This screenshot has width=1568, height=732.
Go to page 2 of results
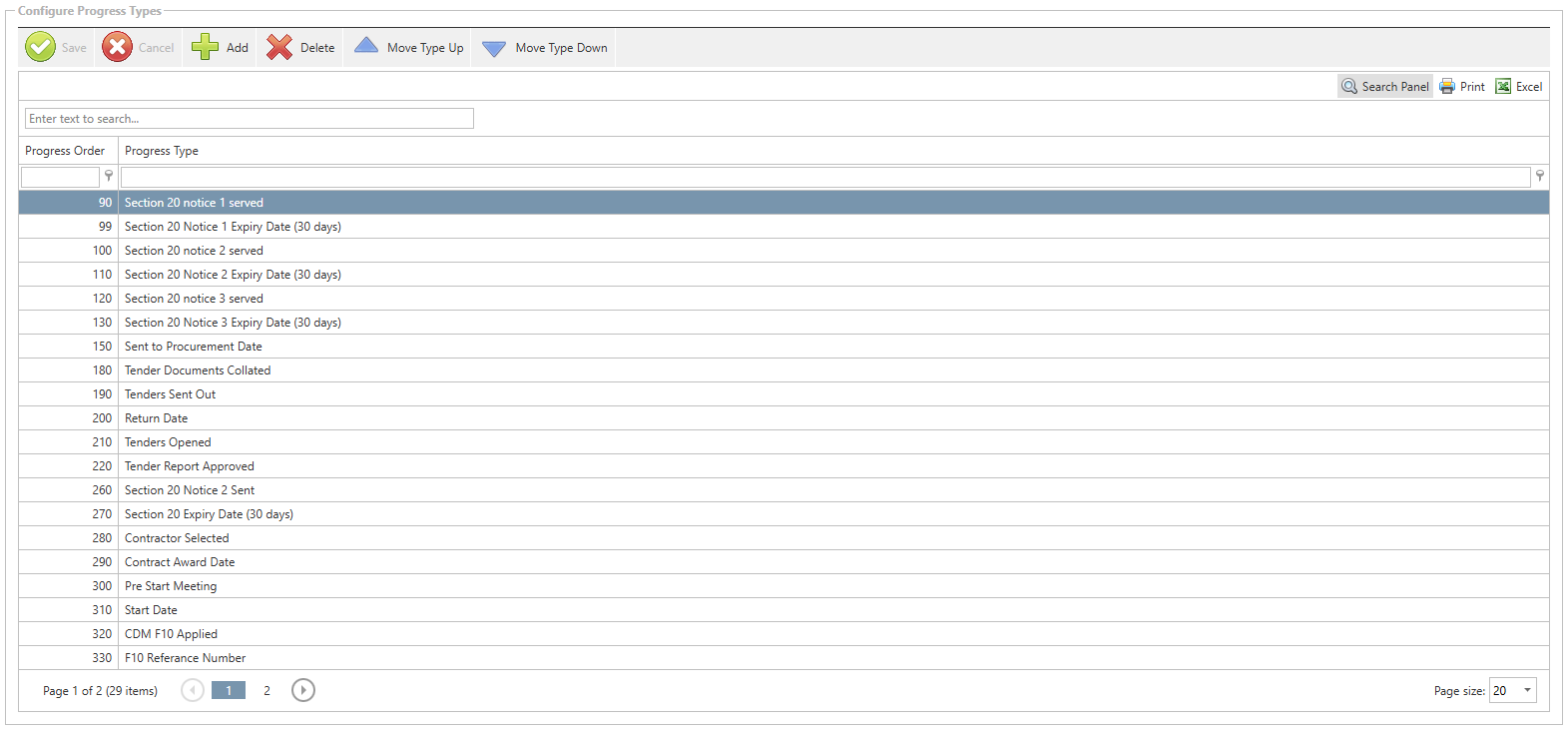[x=266, y=690]
